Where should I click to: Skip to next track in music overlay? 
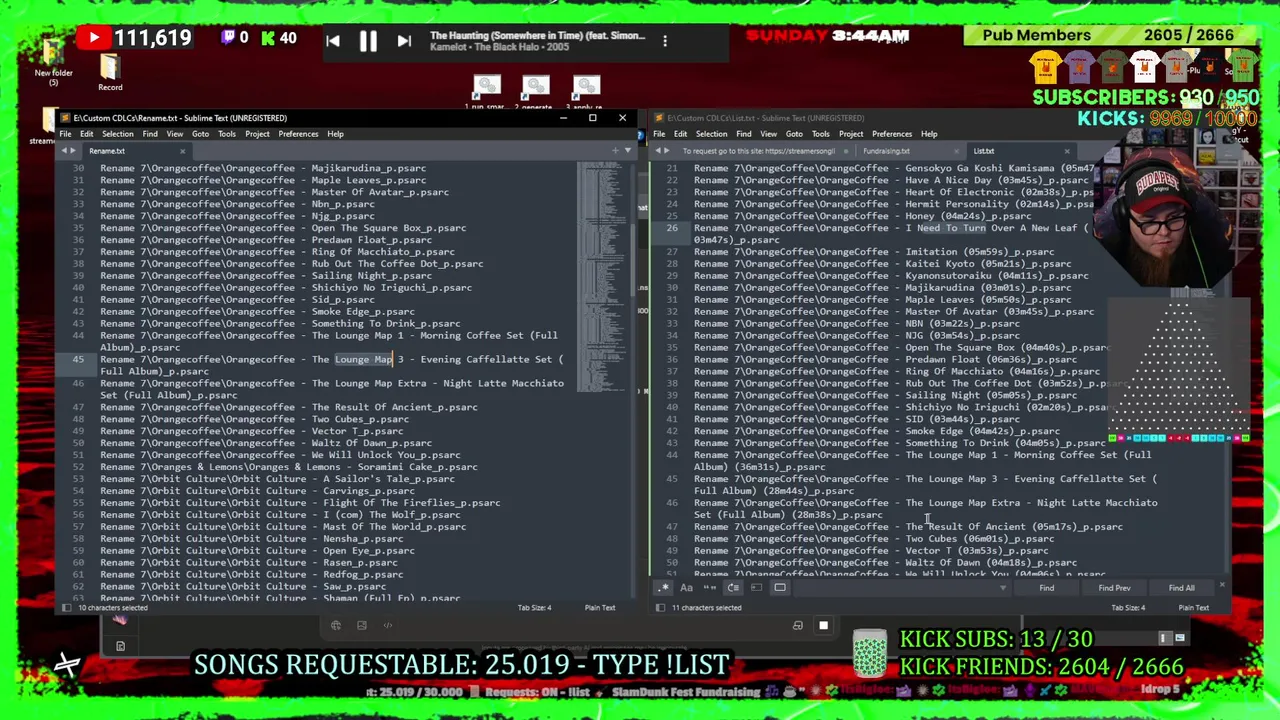404,41
